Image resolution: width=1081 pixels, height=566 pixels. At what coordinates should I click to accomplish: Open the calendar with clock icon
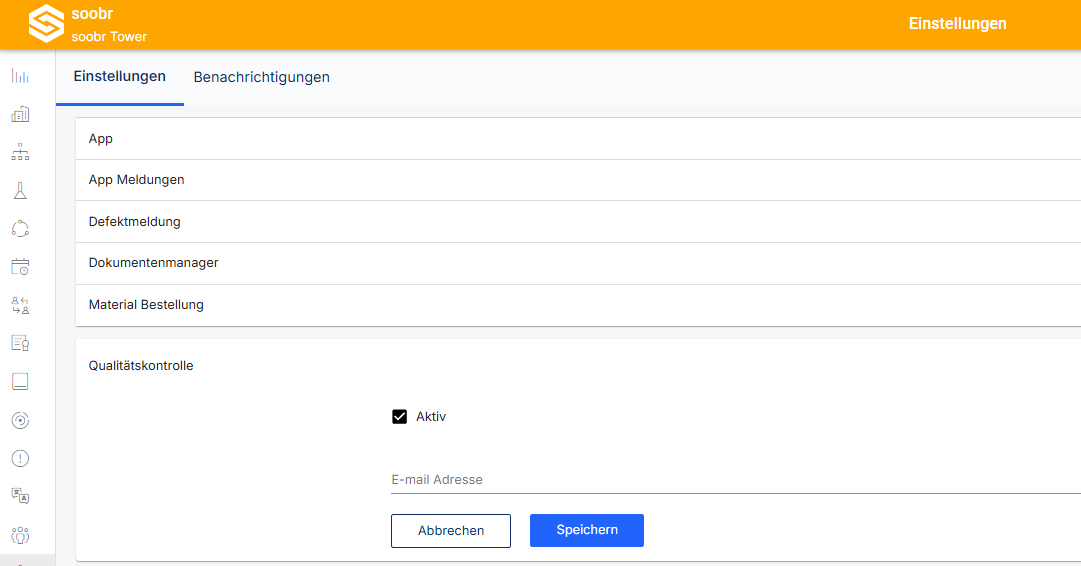20,267
